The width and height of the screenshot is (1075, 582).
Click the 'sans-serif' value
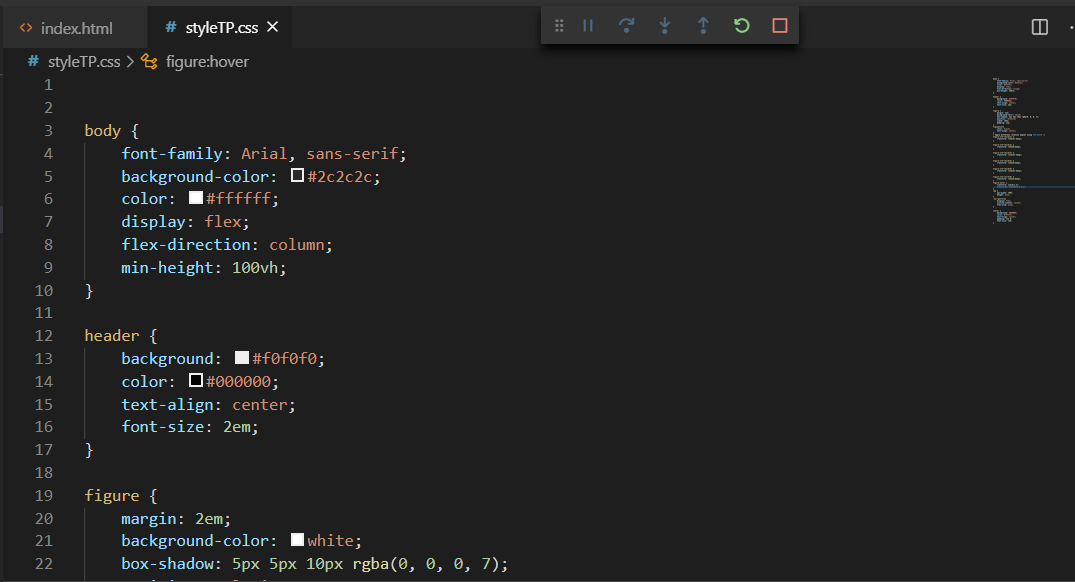(x=352, y=154)
